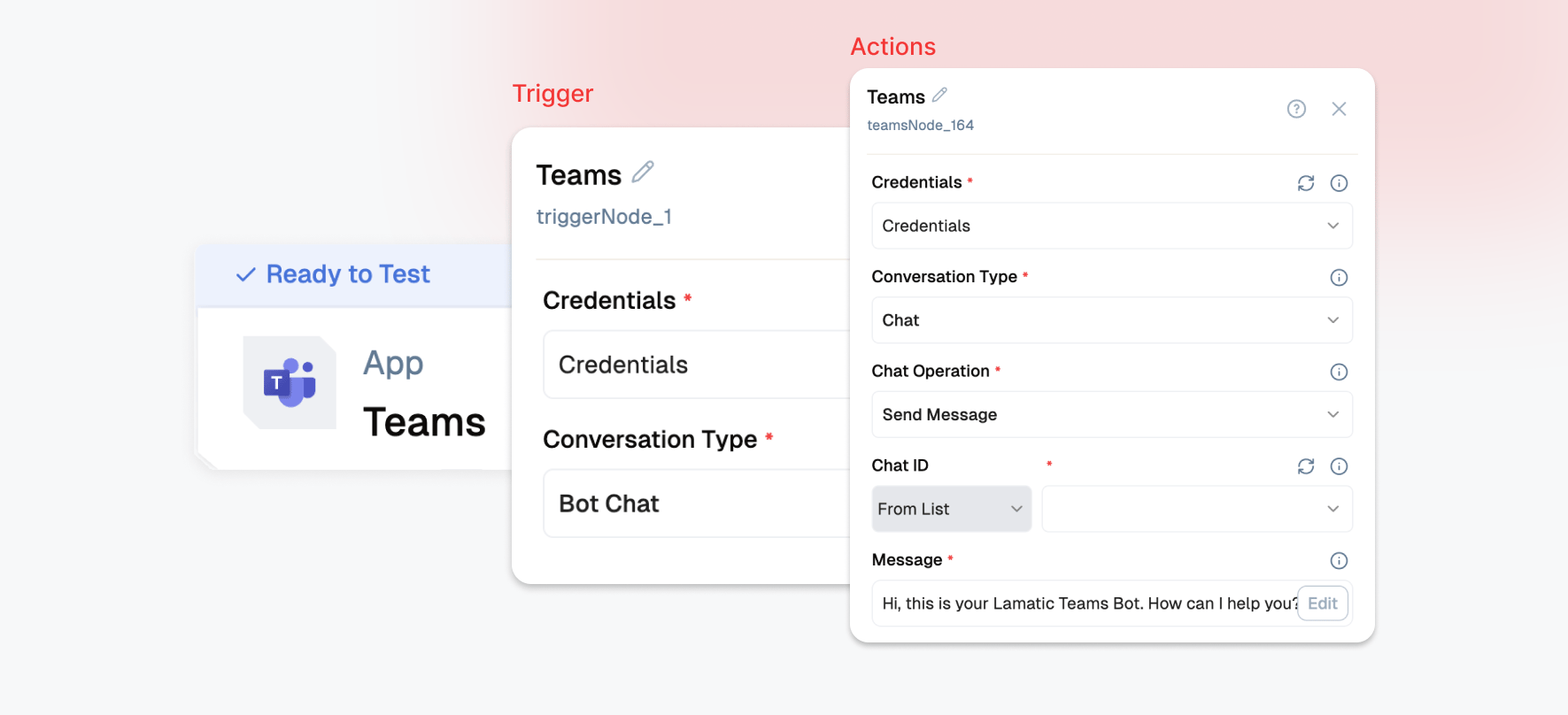
Task: Expand the empty Chat ID value dropdown
Action: (x=1197, y=509)
